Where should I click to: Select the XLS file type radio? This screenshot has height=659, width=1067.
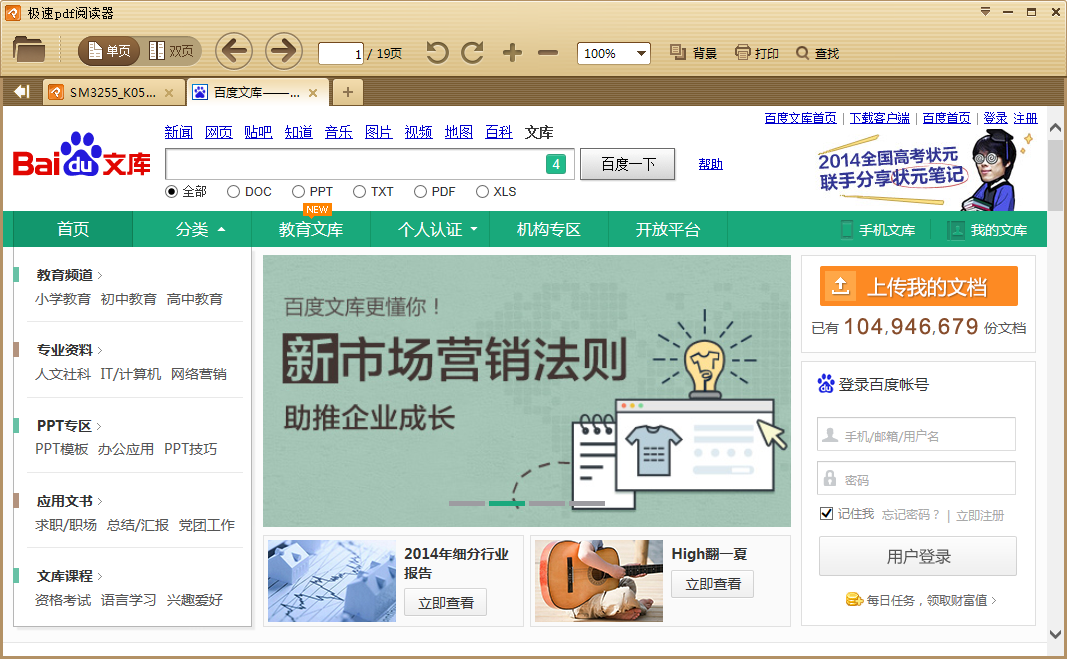tap(482, 192)
